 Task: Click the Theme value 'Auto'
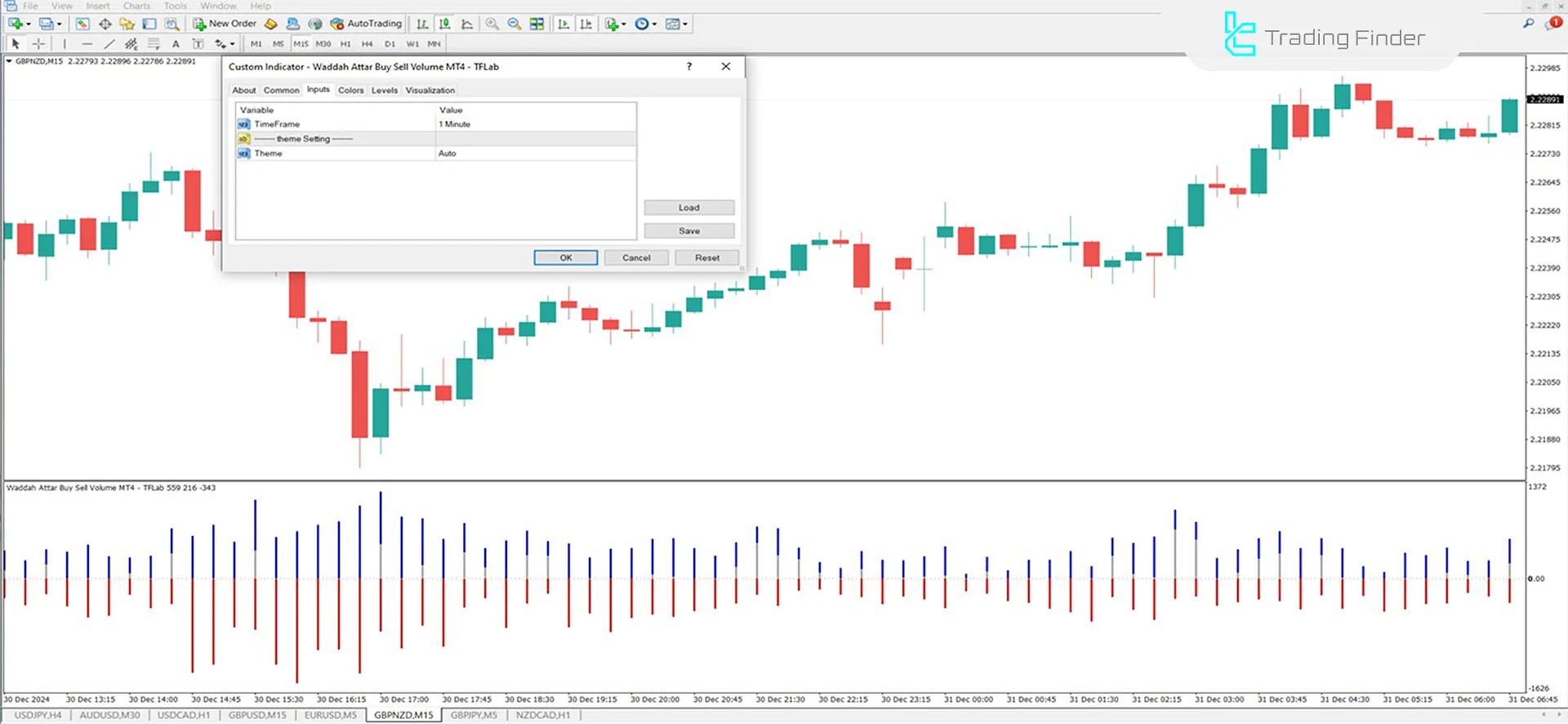click(x=448, y=154)
